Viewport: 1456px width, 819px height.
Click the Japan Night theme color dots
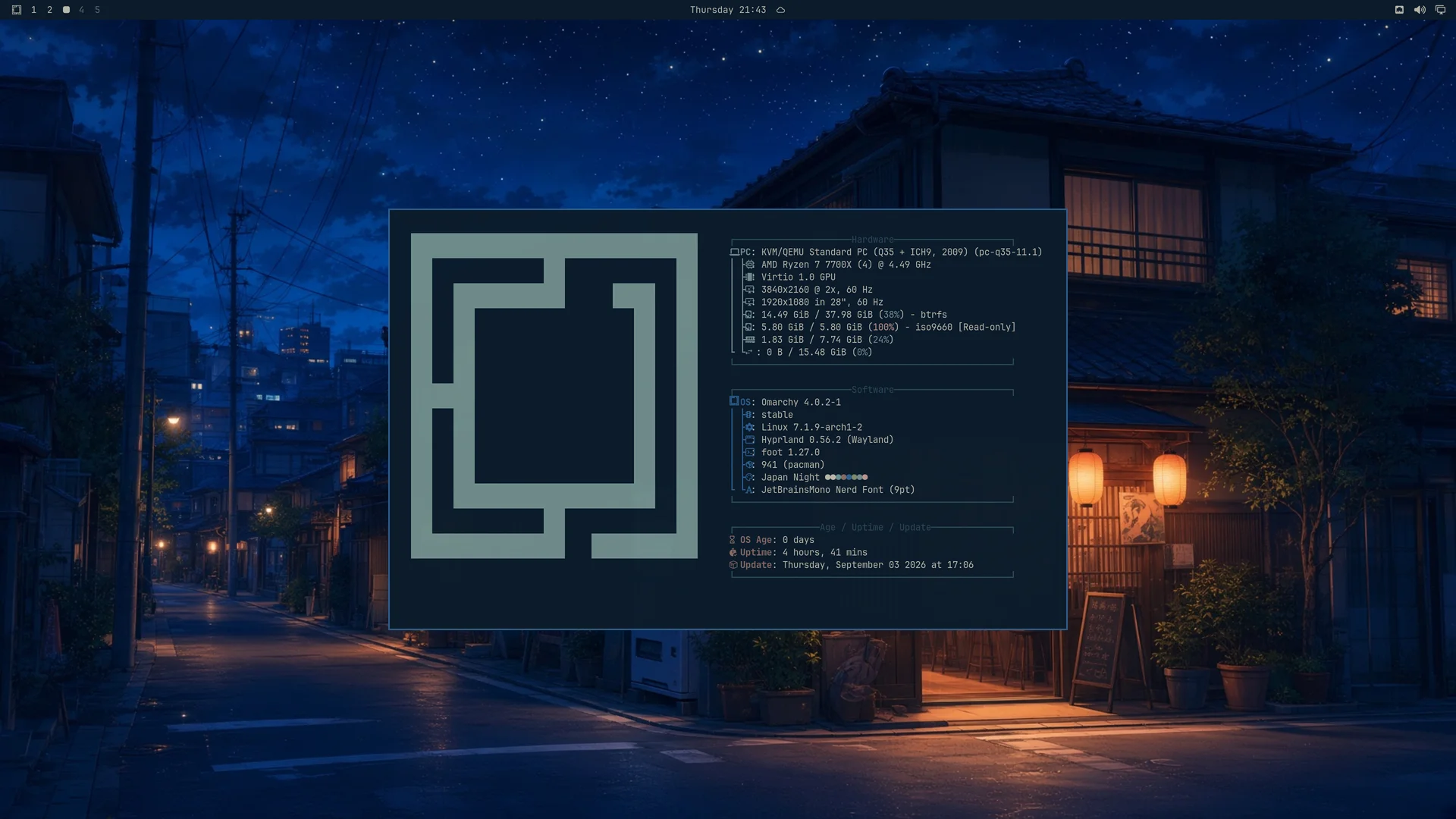[846, 477]
